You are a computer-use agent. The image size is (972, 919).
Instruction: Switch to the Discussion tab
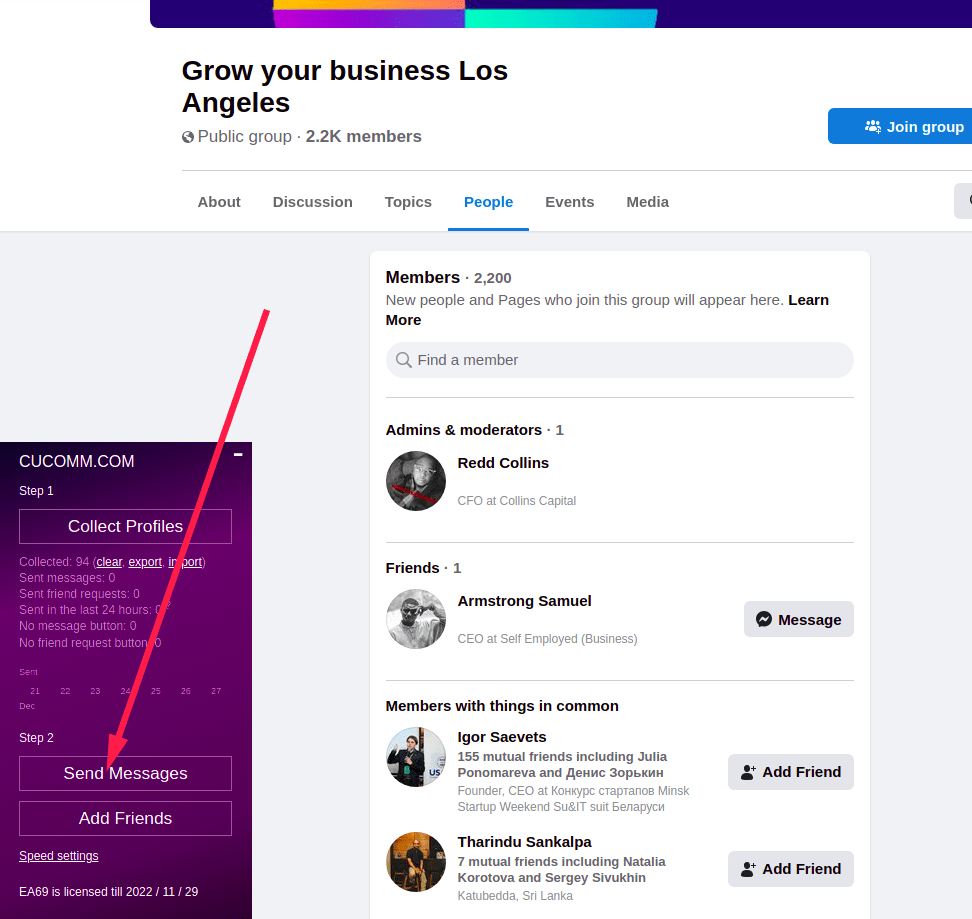312,202
